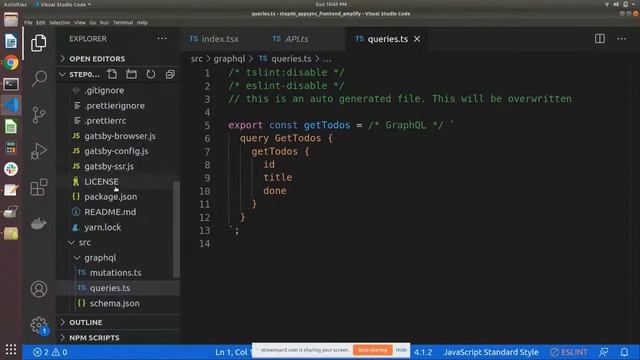
Task: Open the Docker view in activity bar
Action: click(x=39, y=224)
